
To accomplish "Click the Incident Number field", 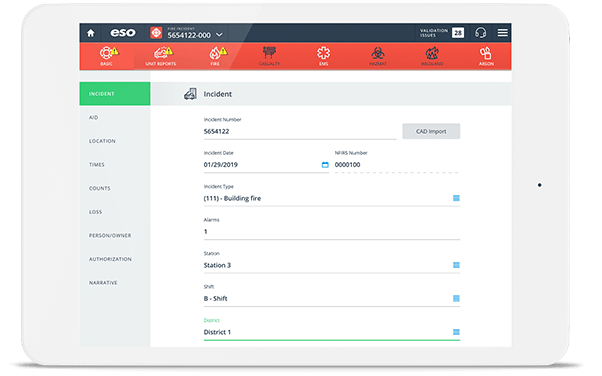I will point(300,131).
